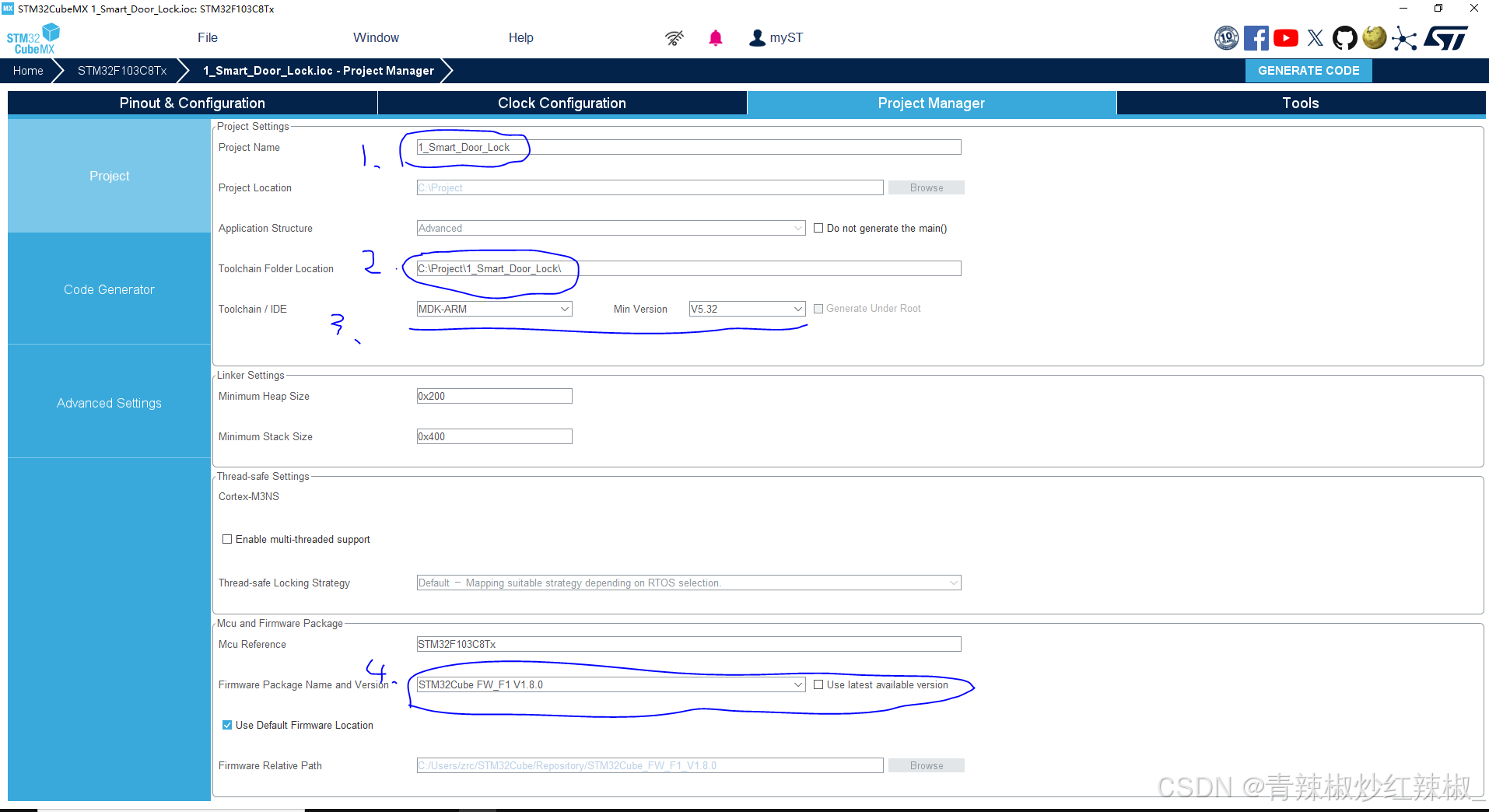
Task: Check Use latest available version
Action: pos(818,684)
